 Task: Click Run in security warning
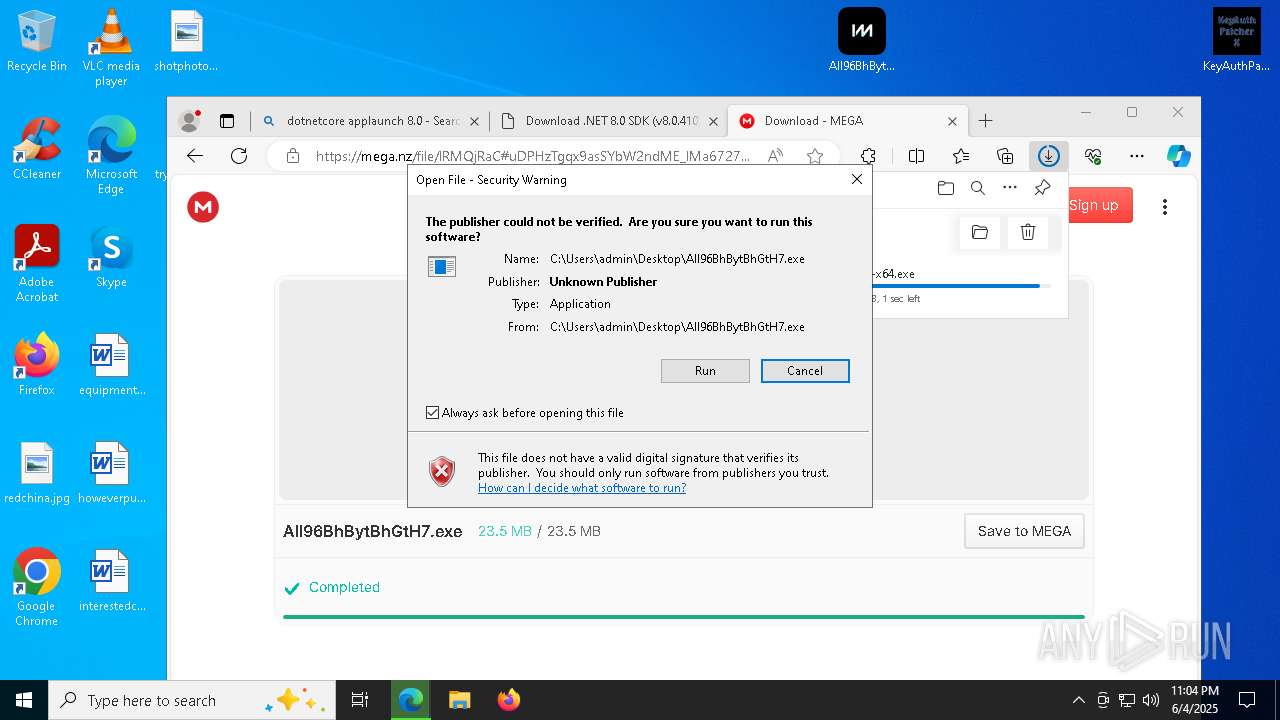coord(705,371)
